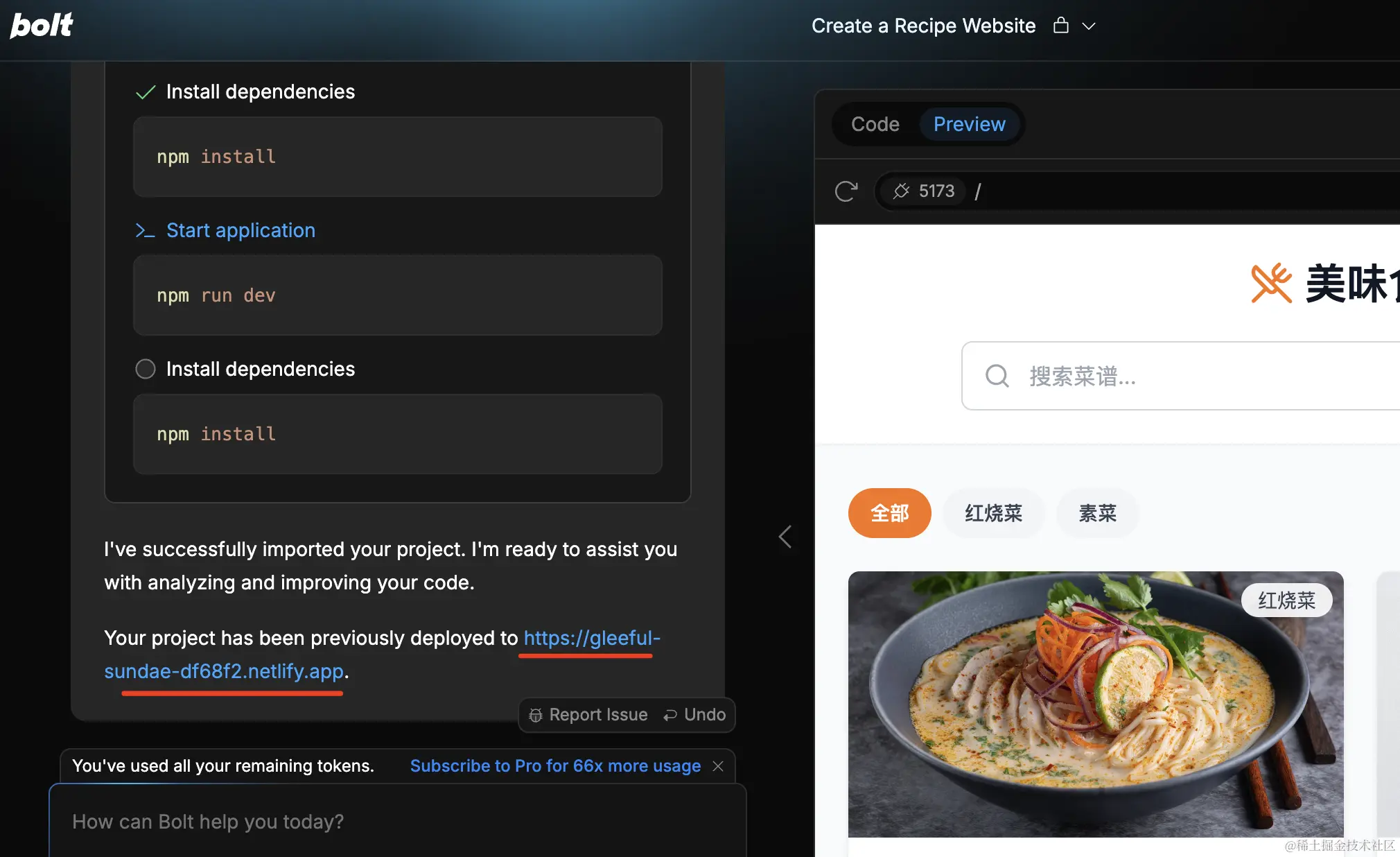Click the plug icon next to port 5173

pos(902,191)
